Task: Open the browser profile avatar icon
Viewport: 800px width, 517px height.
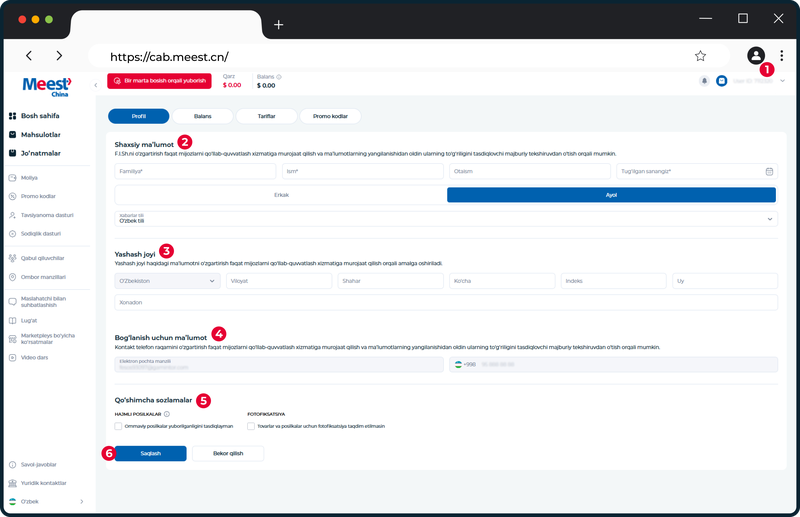Action: coord(756,56)
